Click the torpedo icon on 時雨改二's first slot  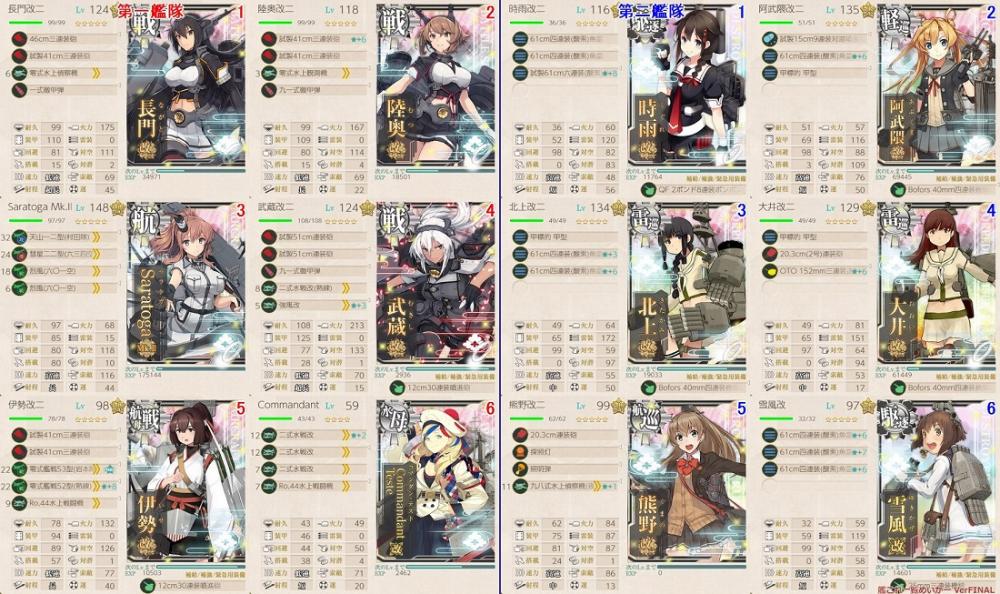pyautogui.click(x=520, y=39)
